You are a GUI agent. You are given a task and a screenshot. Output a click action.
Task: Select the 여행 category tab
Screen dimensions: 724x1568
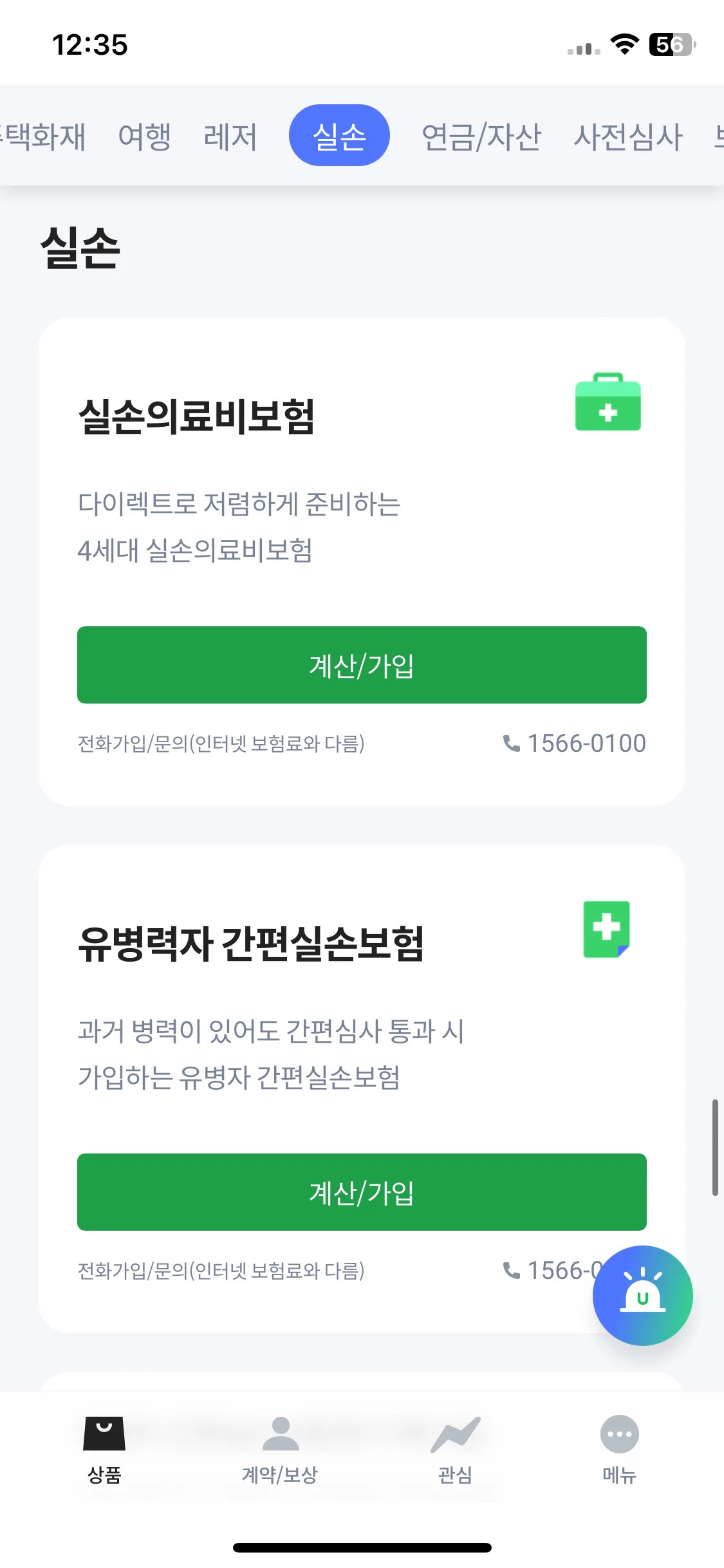[145, 136]
